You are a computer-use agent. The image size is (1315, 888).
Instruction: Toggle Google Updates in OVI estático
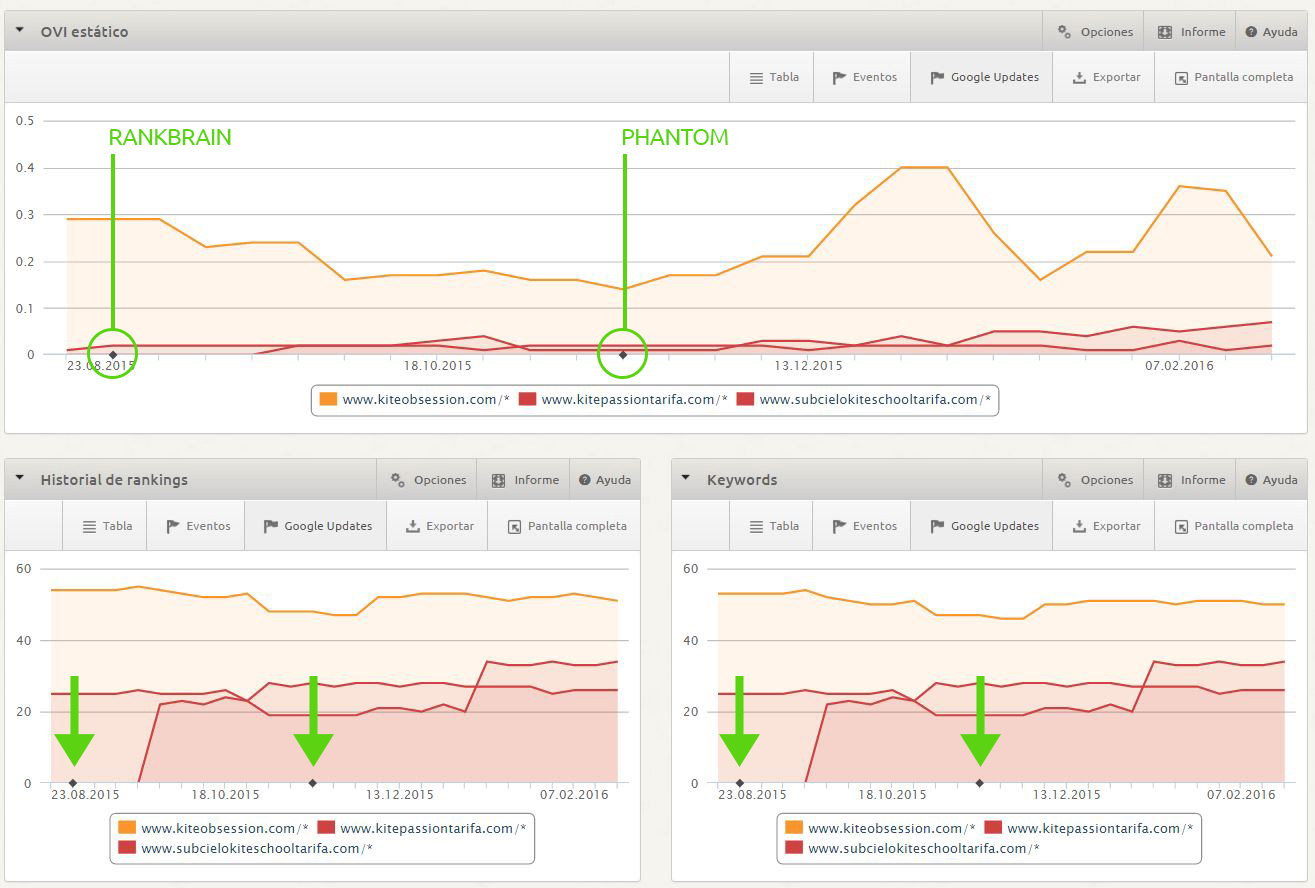pyautogui.click(x=983, y=77)
